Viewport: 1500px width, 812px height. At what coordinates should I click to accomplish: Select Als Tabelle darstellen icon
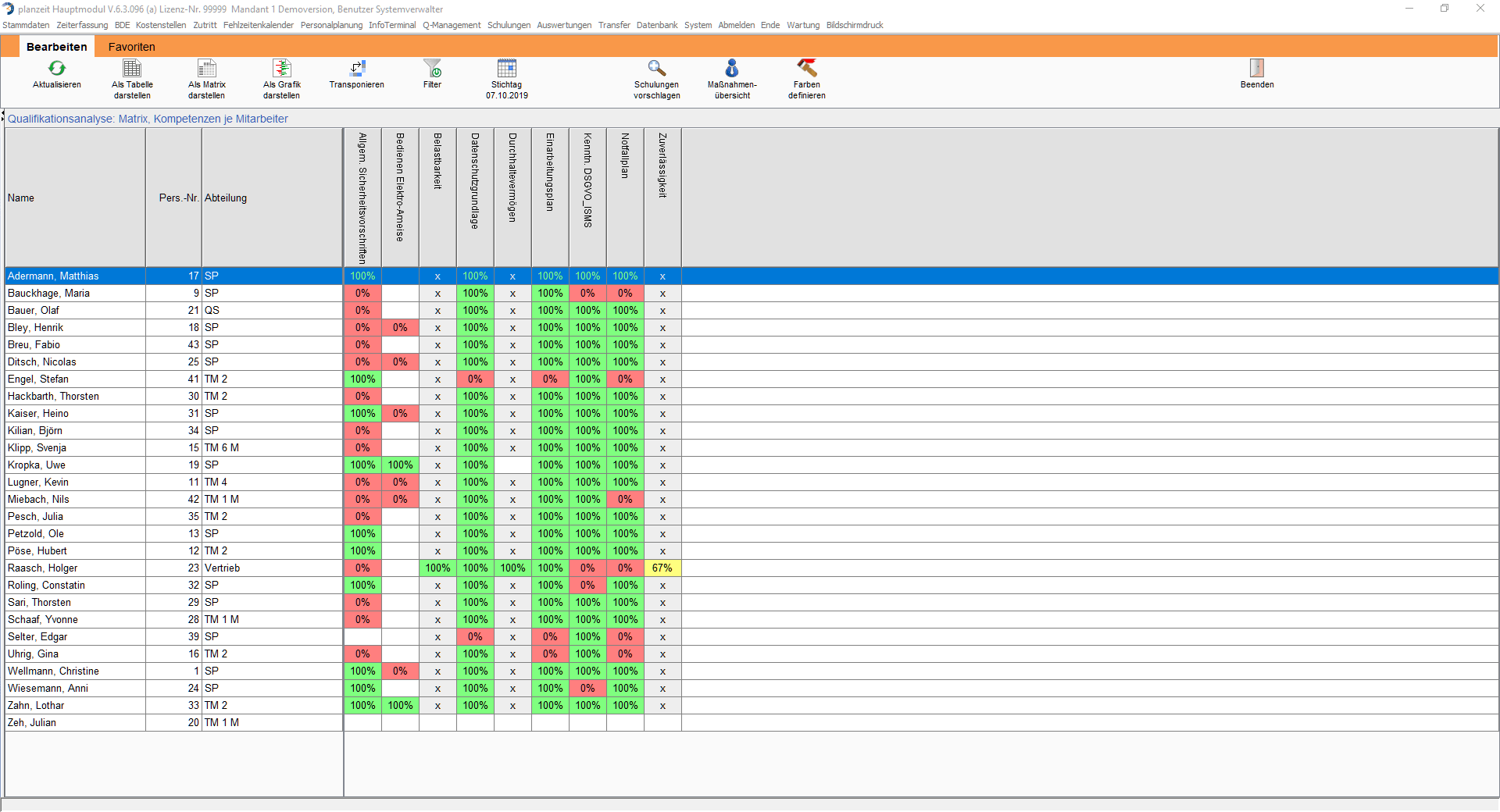(x=132, y=69)
